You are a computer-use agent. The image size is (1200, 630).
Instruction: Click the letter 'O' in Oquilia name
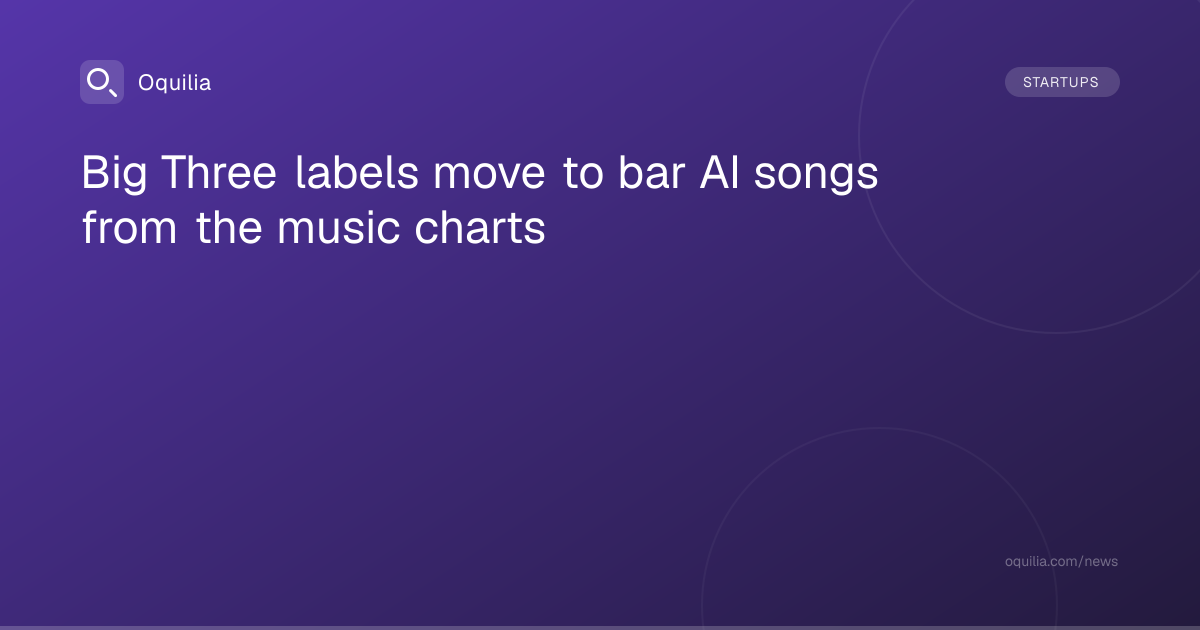click(x=145, y=82)
